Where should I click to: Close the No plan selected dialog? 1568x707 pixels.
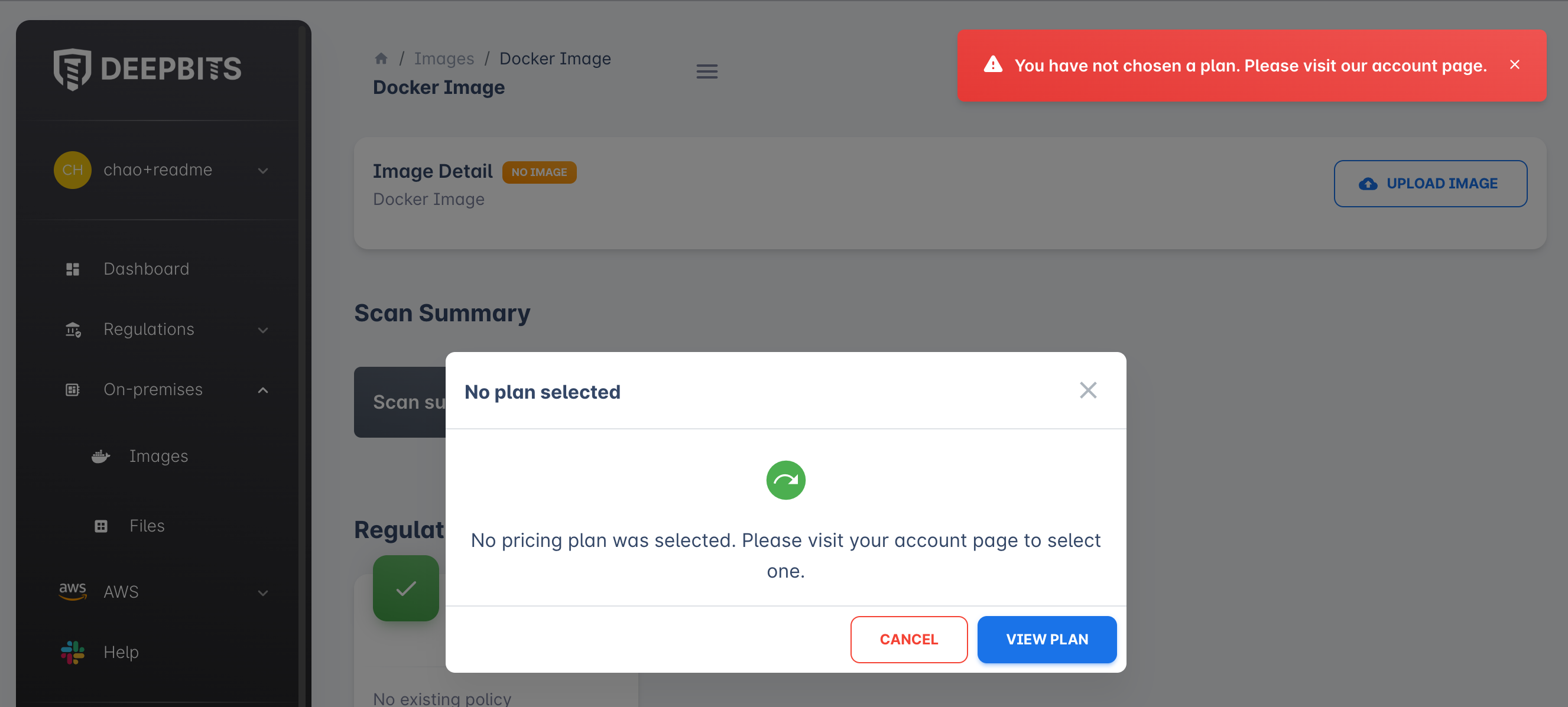point(1087,390)
